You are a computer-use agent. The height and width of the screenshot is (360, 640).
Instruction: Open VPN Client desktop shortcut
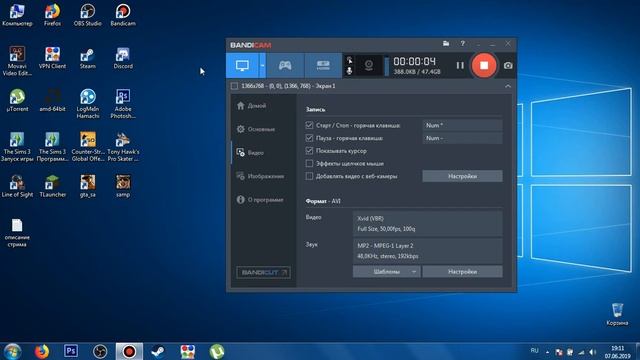point(52,58)
